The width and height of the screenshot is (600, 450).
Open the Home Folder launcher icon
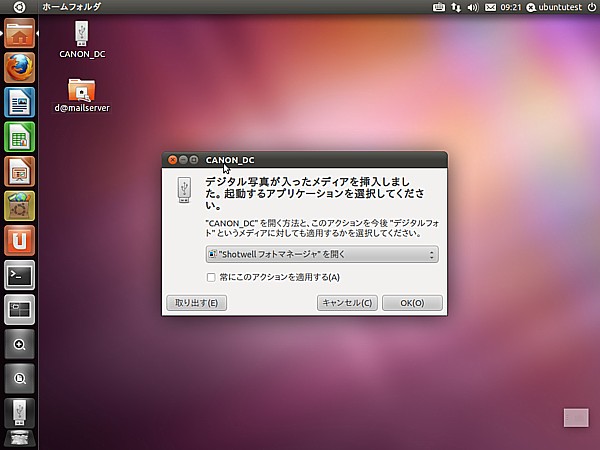[x=20, y=33]
